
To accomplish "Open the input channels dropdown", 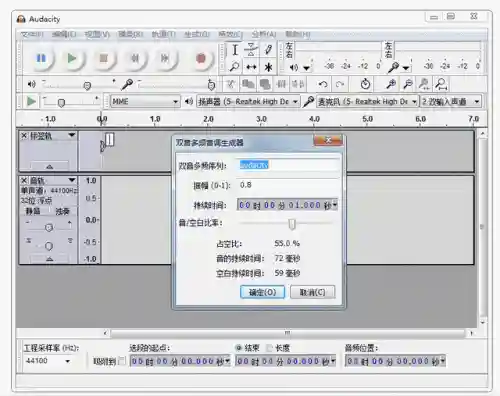I will pos(451,101).
